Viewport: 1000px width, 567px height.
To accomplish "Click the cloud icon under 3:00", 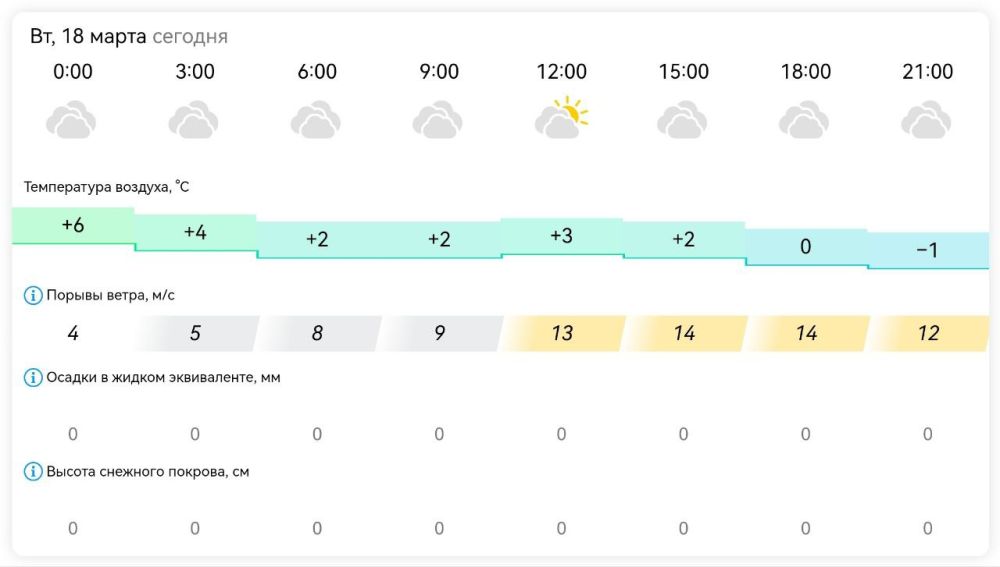I will coord(194,121).
